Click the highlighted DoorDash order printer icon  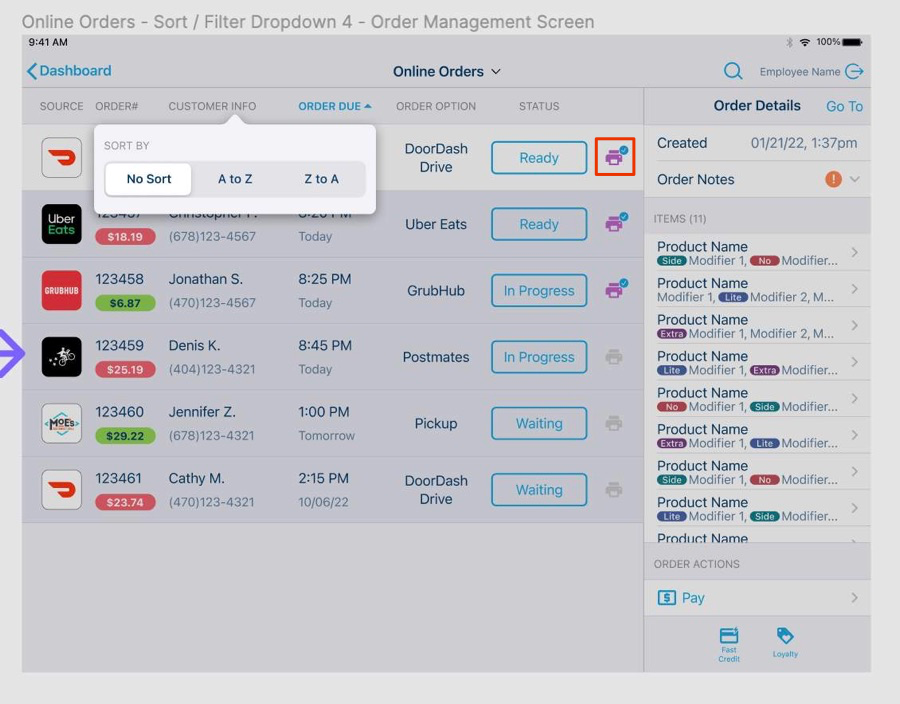[615, 157]
